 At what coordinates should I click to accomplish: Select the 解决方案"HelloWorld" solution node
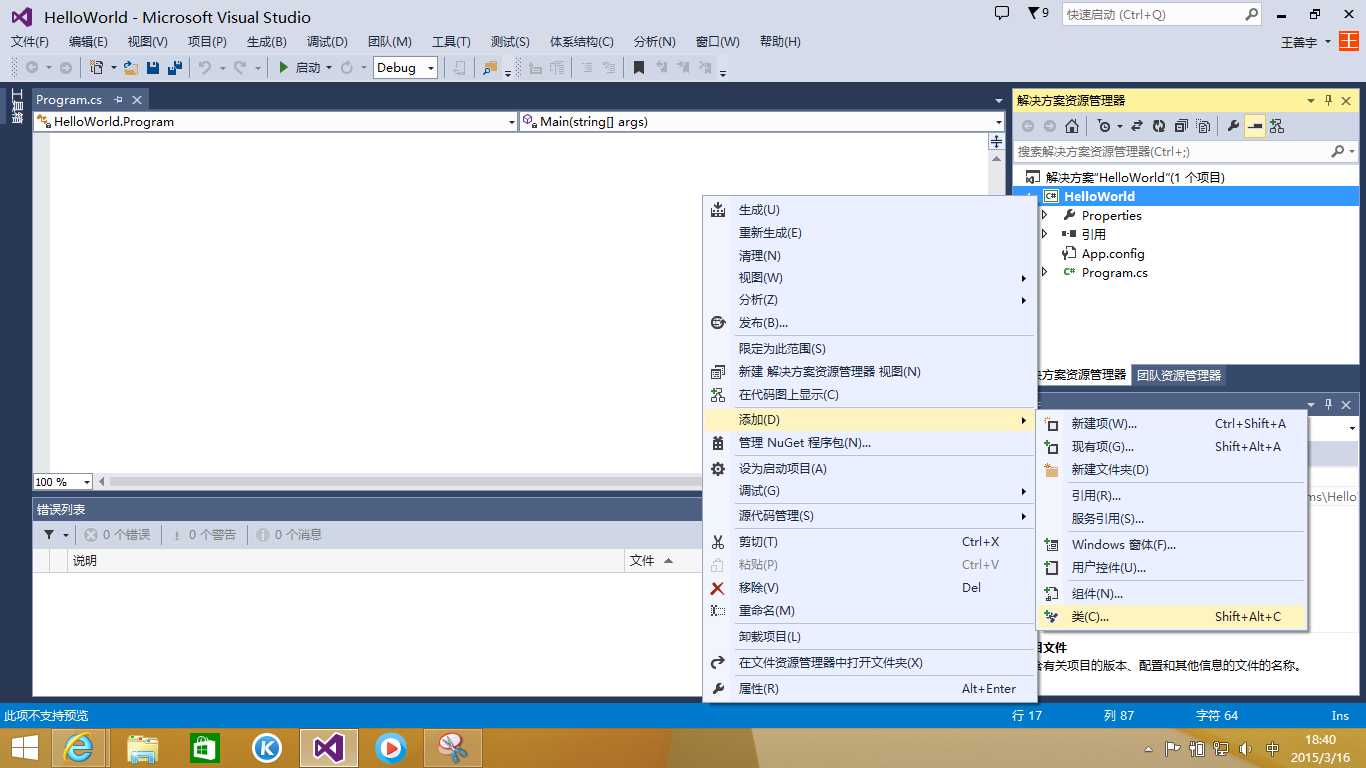coord(1134,177)
